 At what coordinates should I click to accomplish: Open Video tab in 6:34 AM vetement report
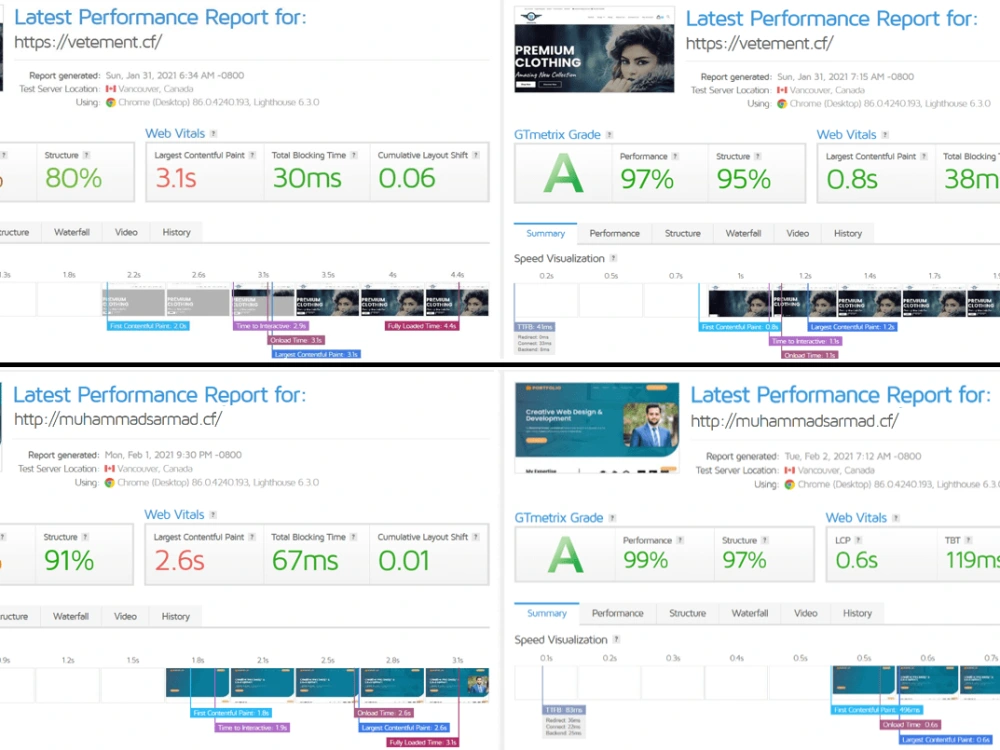126,232
